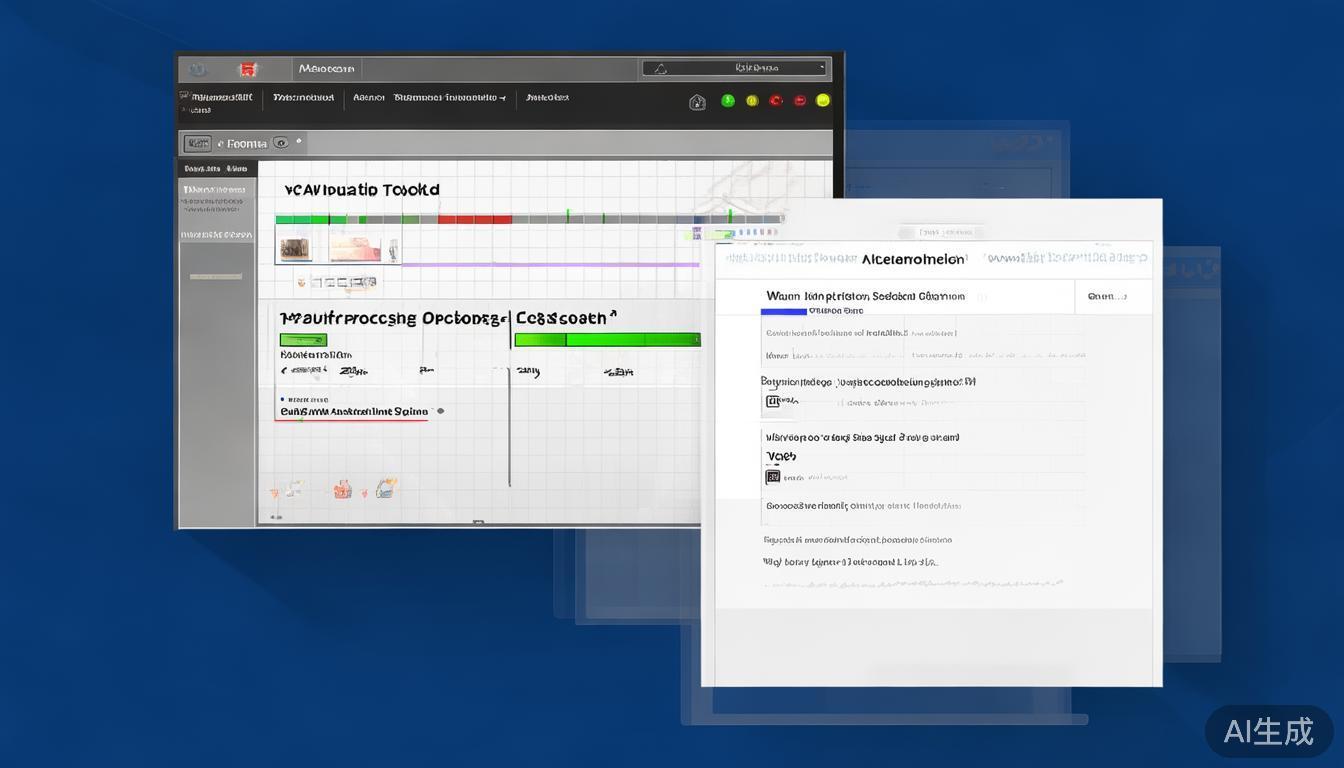Click the home-shaped icon beside the status dots
1344x768 pixels.
697,101
